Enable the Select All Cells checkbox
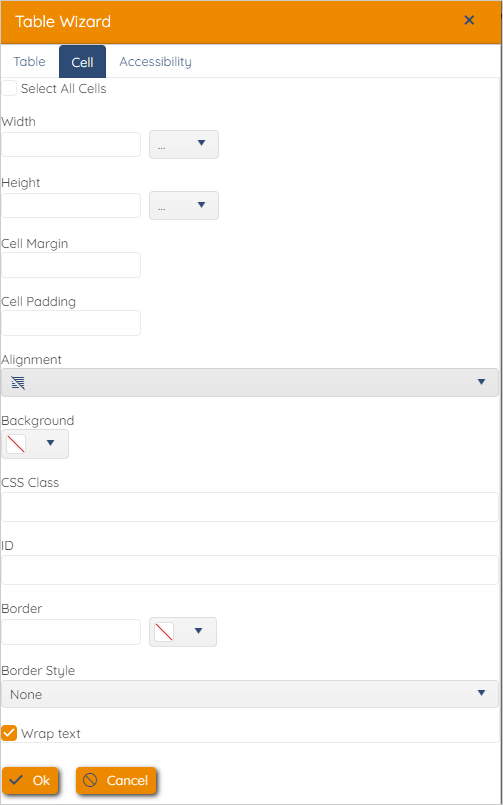503x805 pixels. (x=9, y=88)
